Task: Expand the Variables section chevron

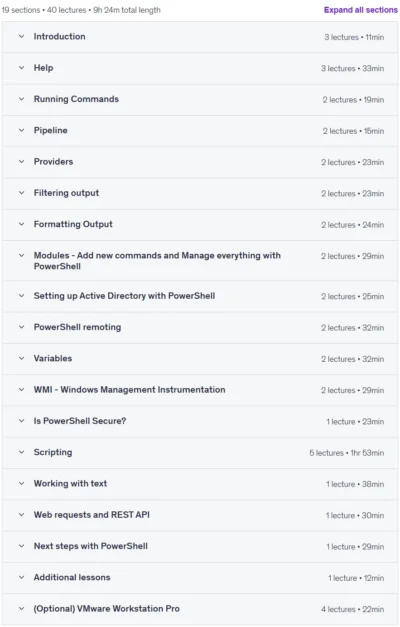Action: (x=22, y=358)
